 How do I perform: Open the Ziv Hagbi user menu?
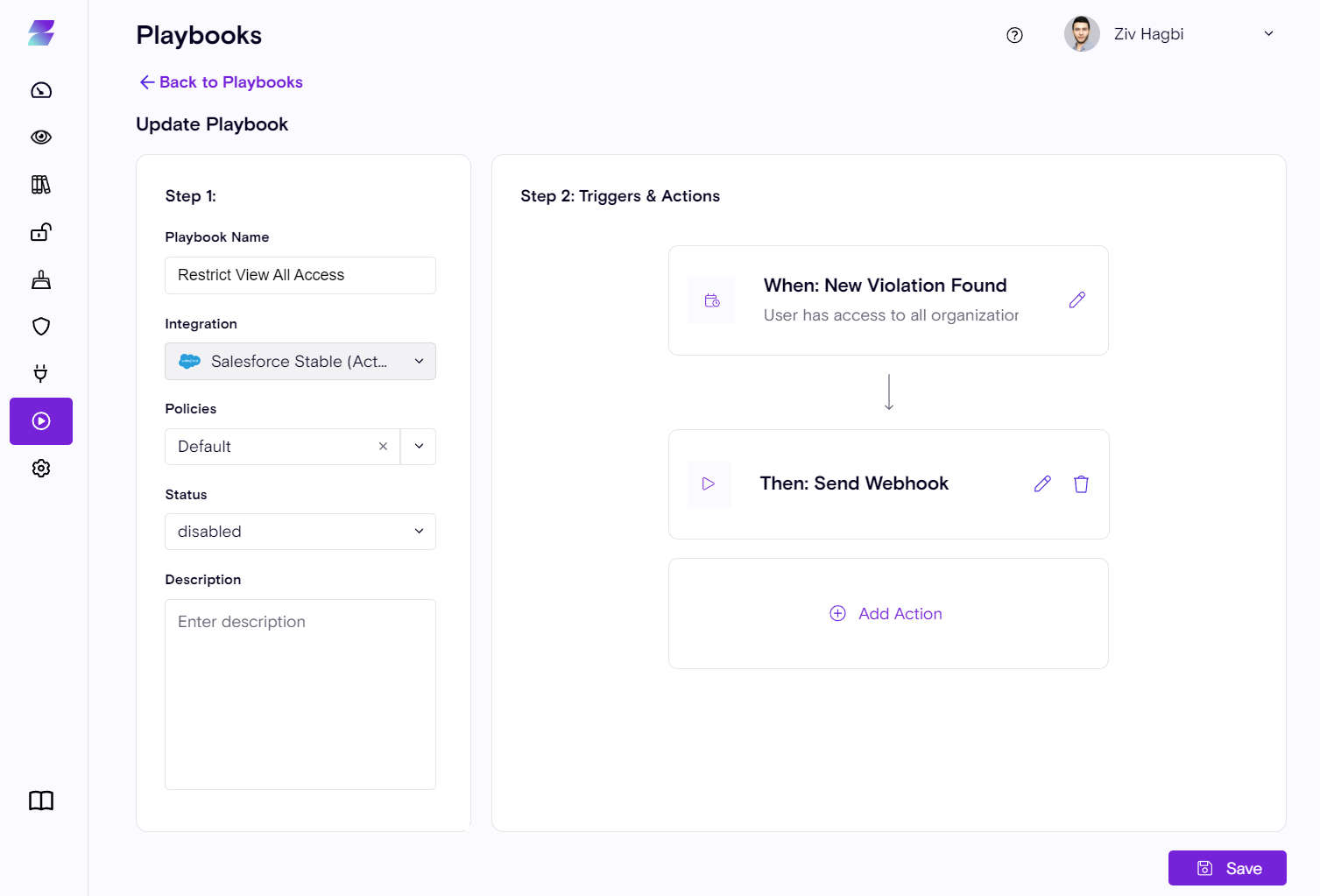click(x=1169, y=34)
